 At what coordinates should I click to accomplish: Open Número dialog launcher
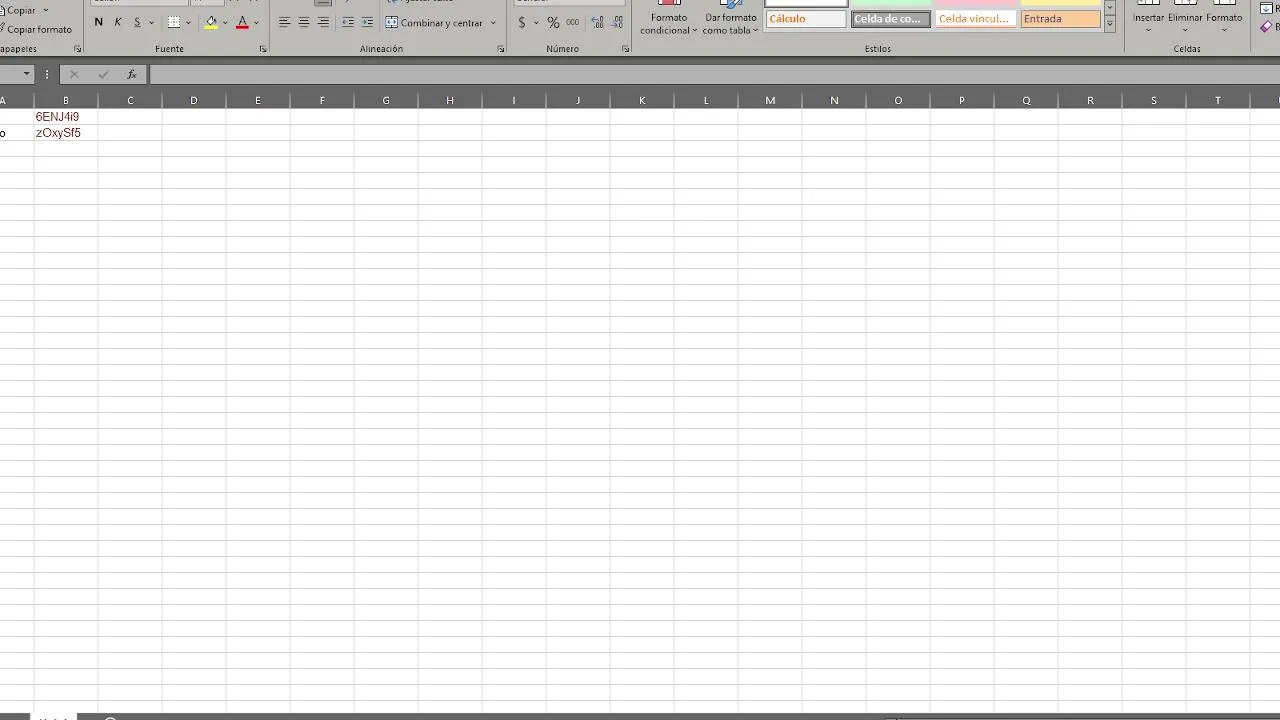pyautogui.click(x=626, y=49)
